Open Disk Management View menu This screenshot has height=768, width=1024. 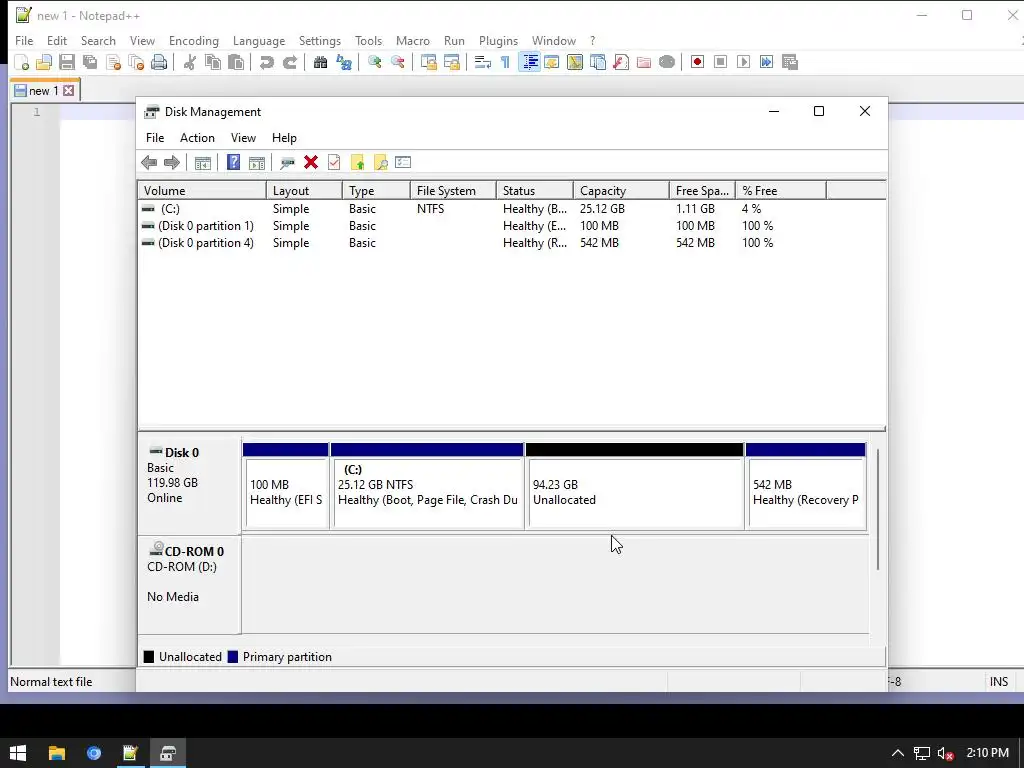pos(243,138)
